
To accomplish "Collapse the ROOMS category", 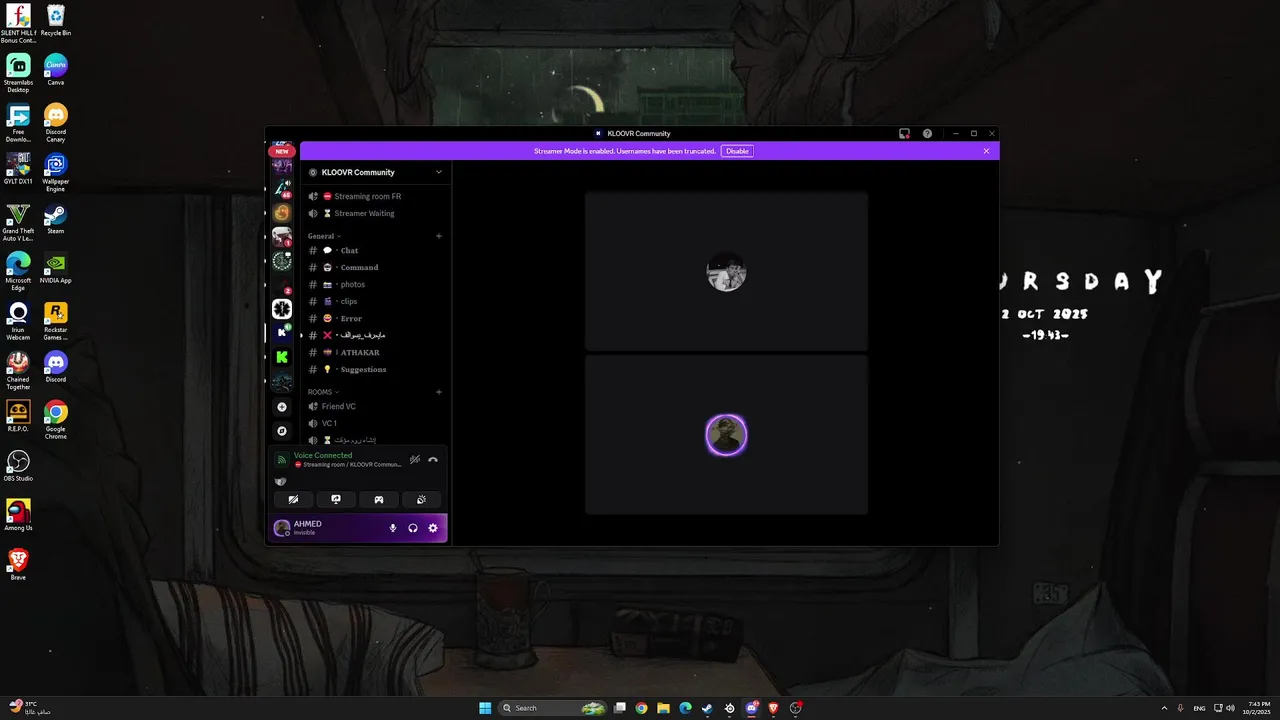I will pyautogui.click(x=323, y=392).
